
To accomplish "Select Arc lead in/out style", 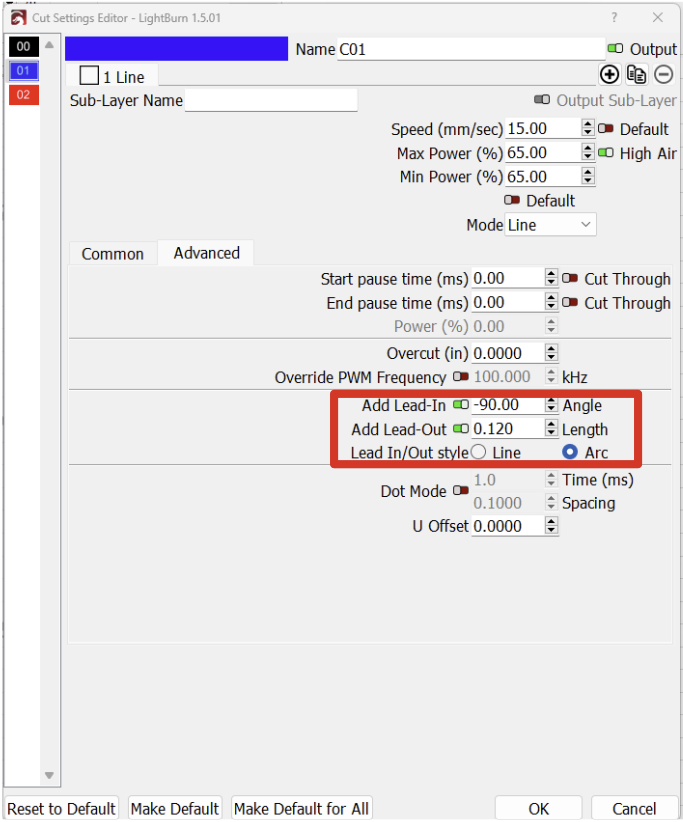I will coord(570,452).
